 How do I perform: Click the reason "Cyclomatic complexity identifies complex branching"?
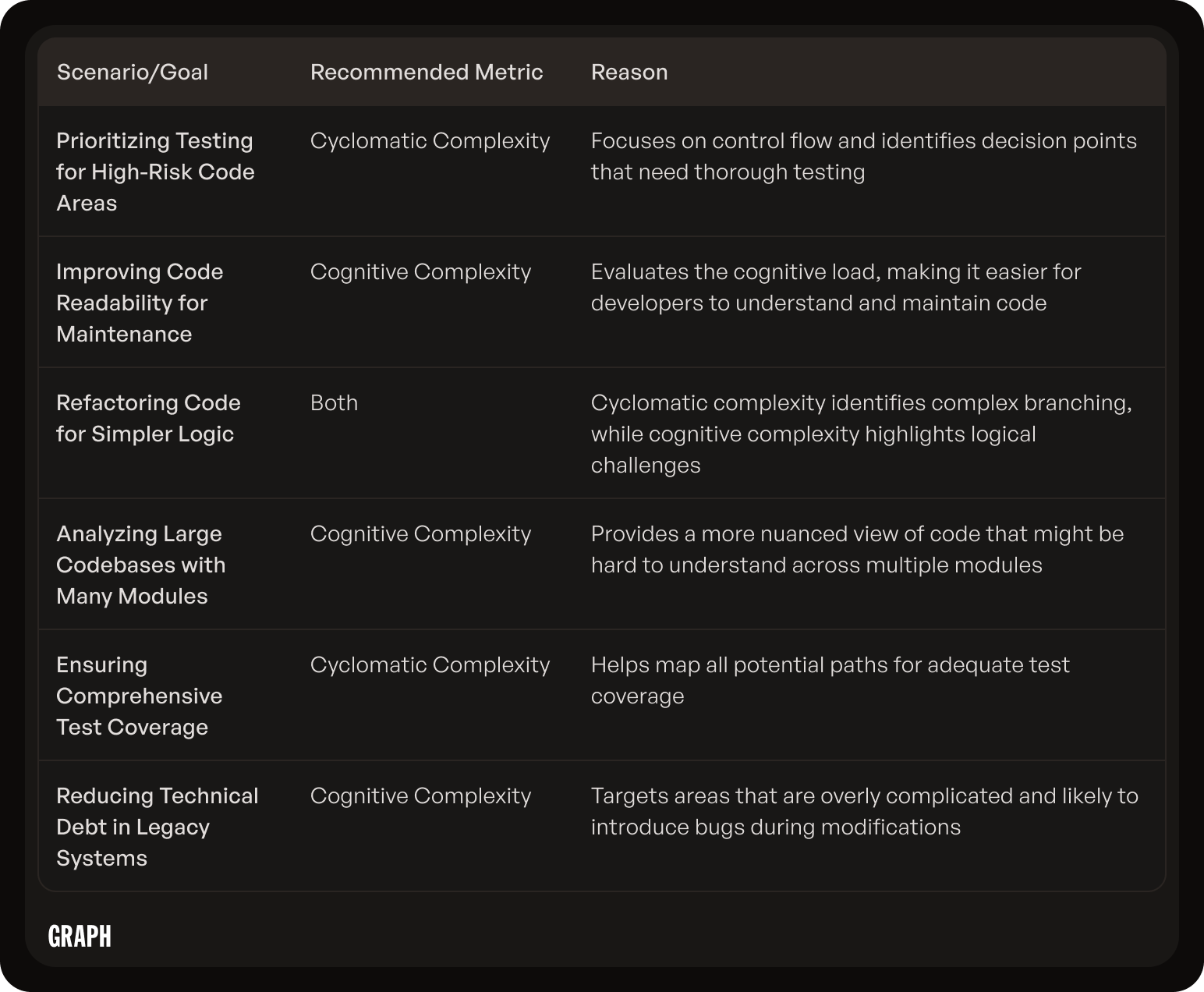pyautogui.click(x=862, y=434)
